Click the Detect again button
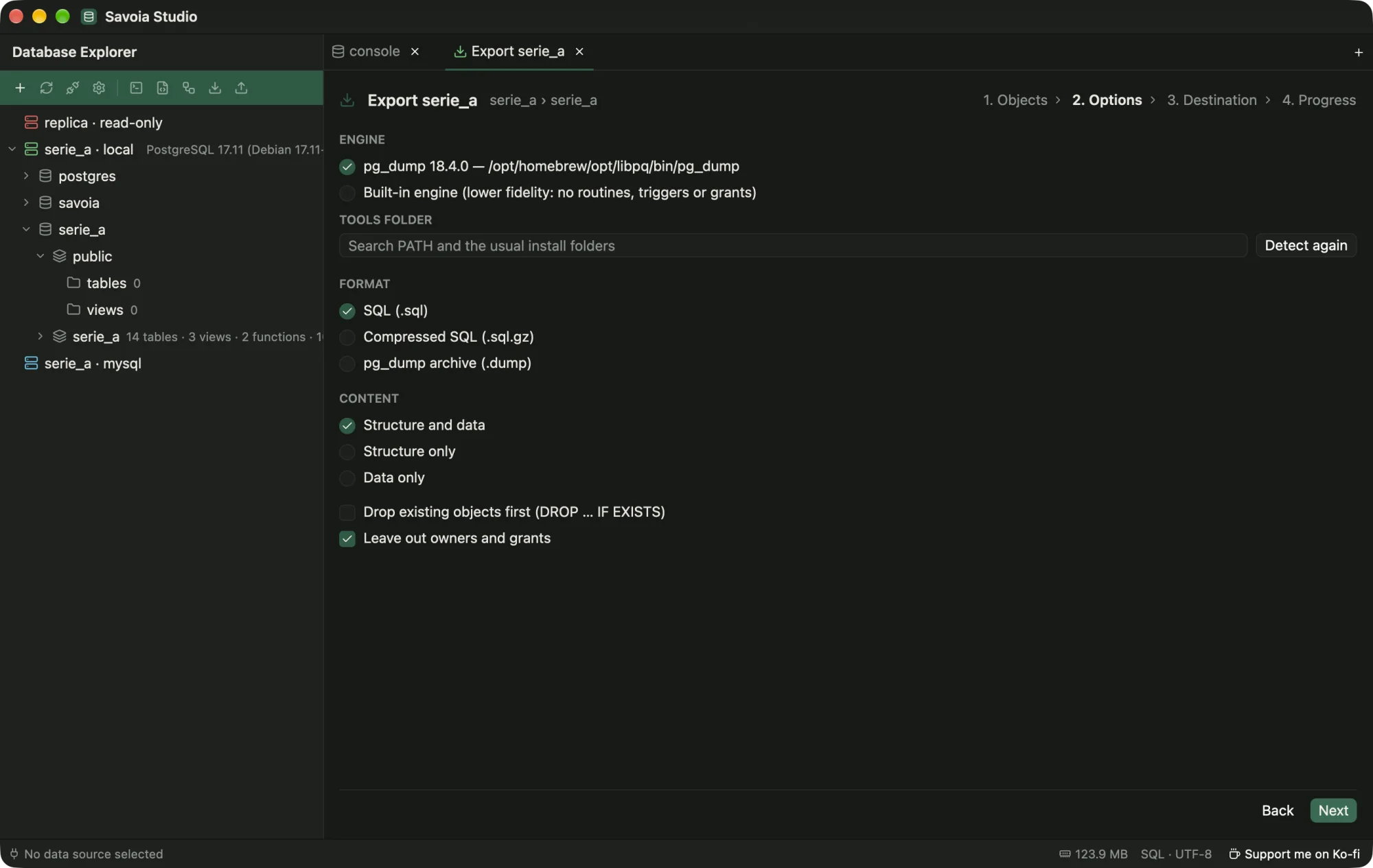This screenshot has height=868, width=1373. tap(1306, 246)
